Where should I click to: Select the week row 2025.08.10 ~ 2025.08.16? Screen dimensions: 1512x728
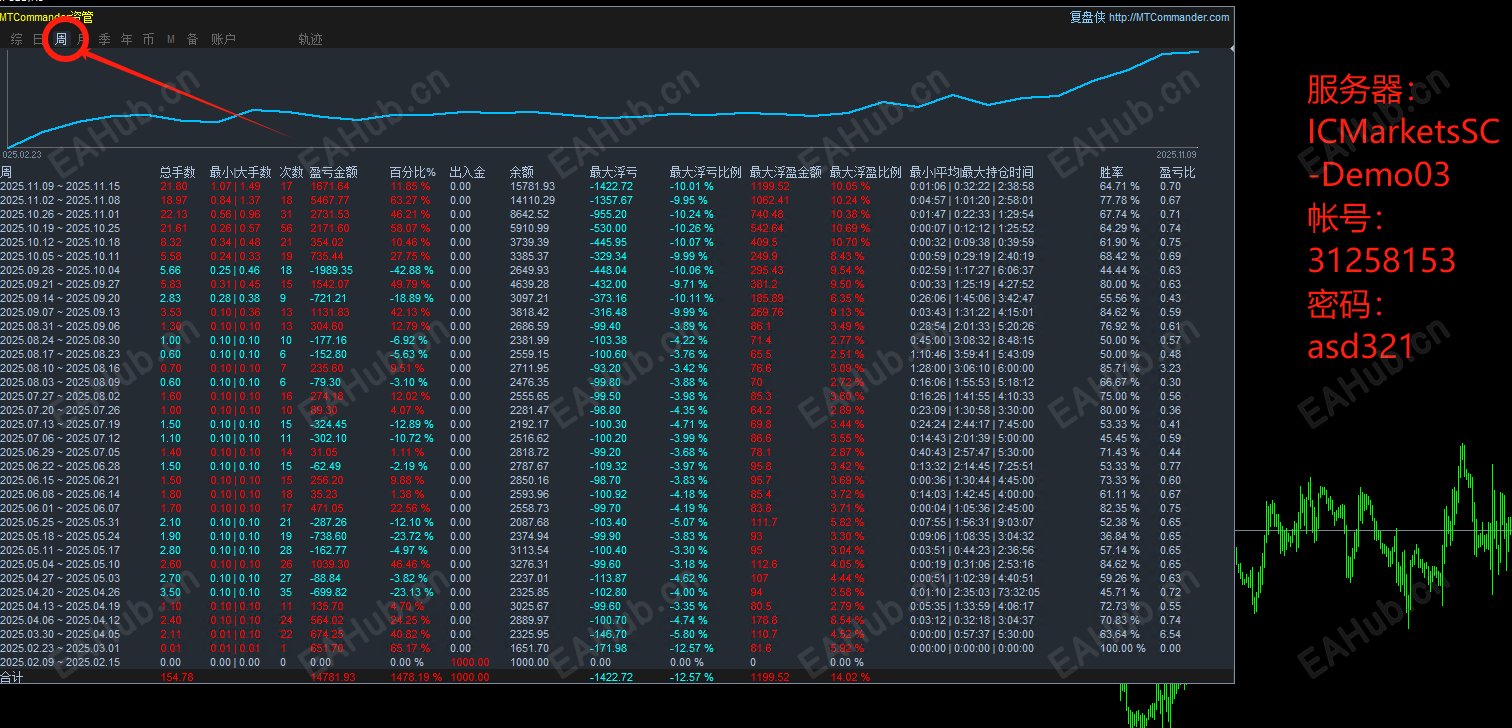tap(616, 368)
